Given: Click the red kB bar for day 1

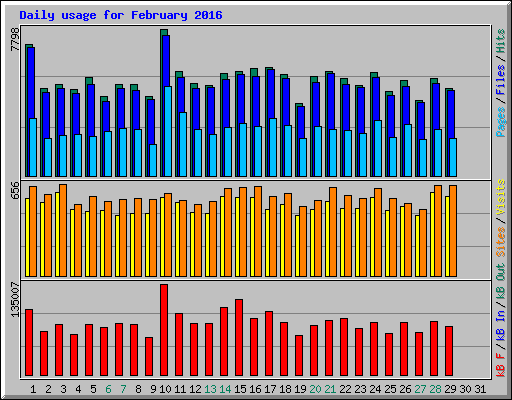Looking at the screenshot, I should [x=29, y=343].
